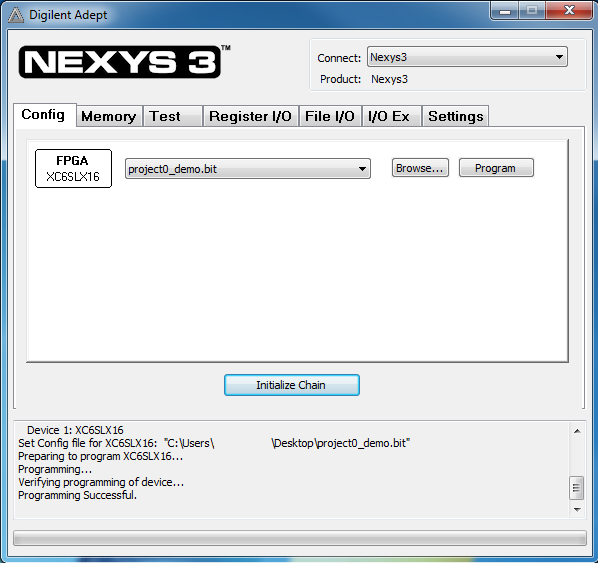The height and width of the screenshot is (563, 598).
Task: Click the 'Set Config file for XC6SLX16' line
Action: click(214, 443)
